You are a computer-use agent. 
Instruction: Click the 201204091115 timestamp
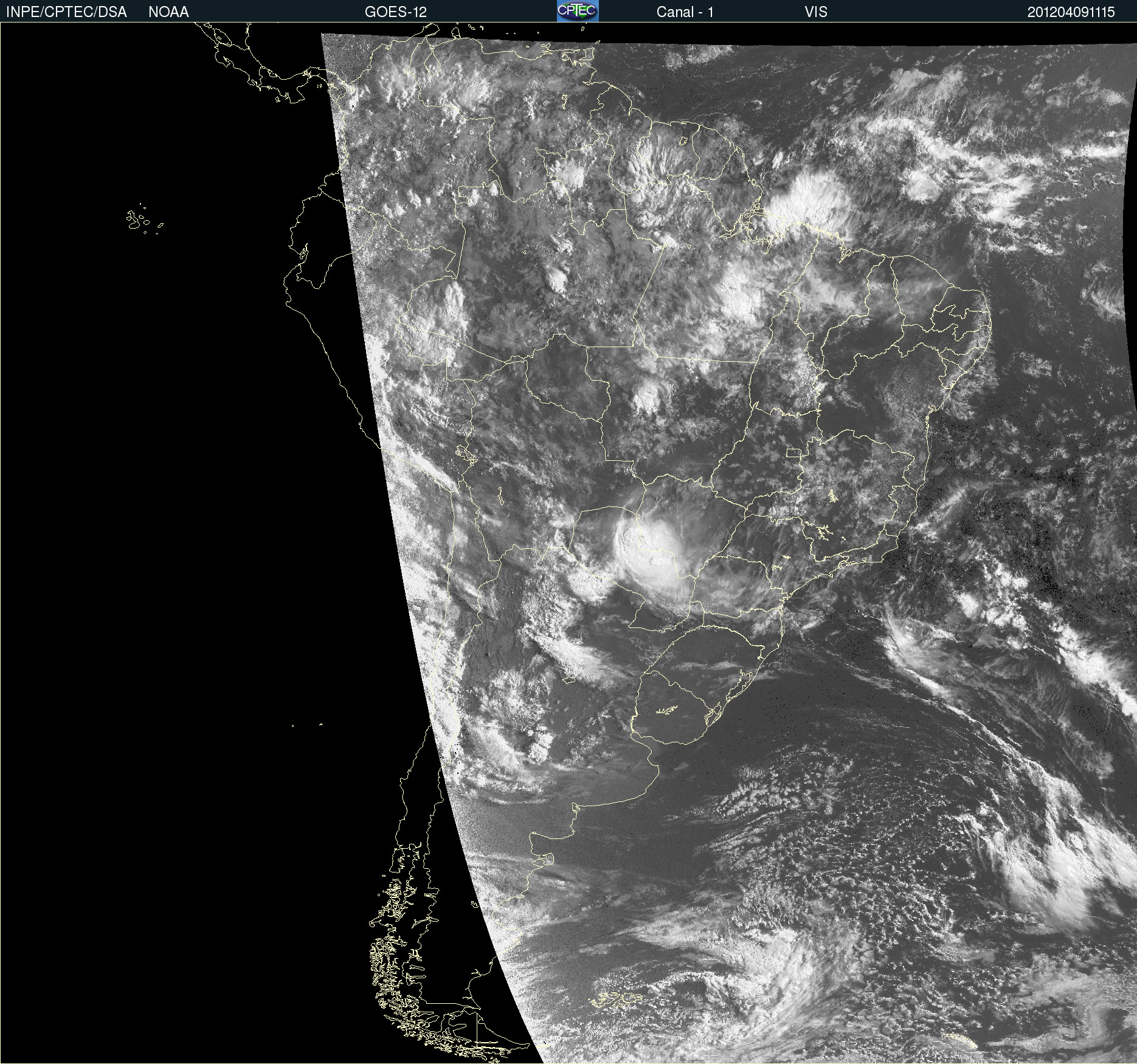pos(1071,12)
